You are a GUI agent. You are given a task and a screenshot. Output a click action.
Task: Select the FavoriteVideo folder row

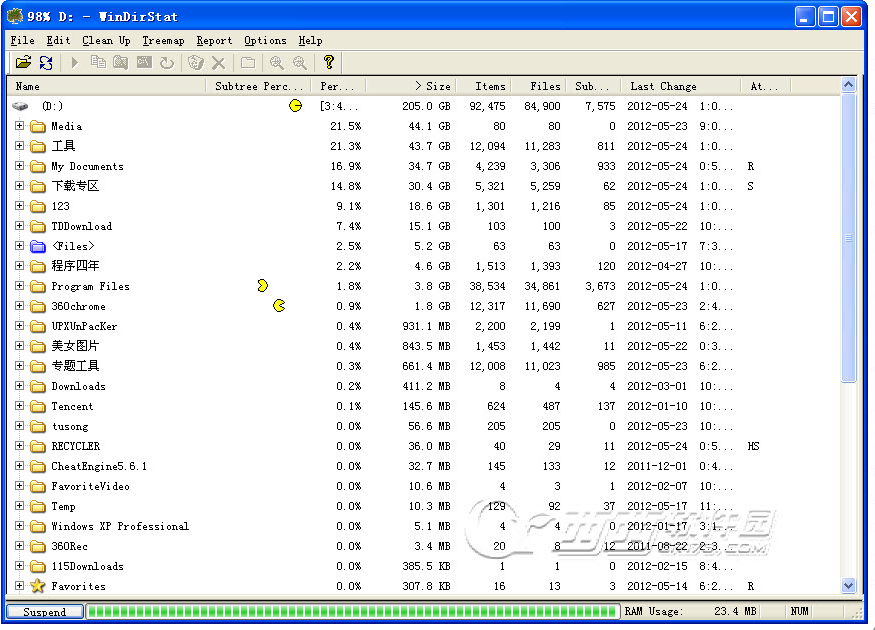point(424,486)
